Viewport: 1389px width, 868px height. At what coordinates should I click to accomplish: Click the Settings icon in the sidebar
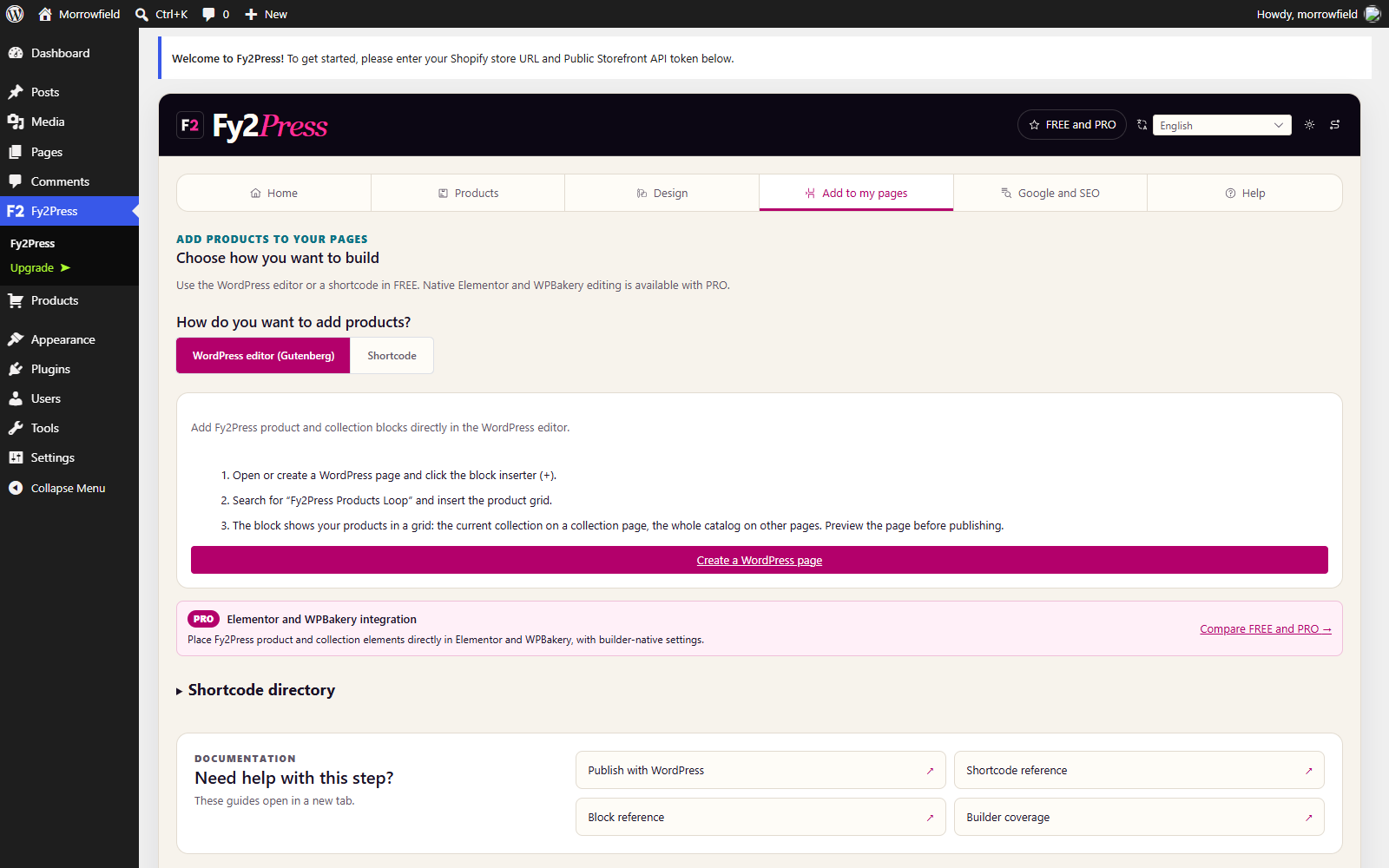click(x=16, y=457)
